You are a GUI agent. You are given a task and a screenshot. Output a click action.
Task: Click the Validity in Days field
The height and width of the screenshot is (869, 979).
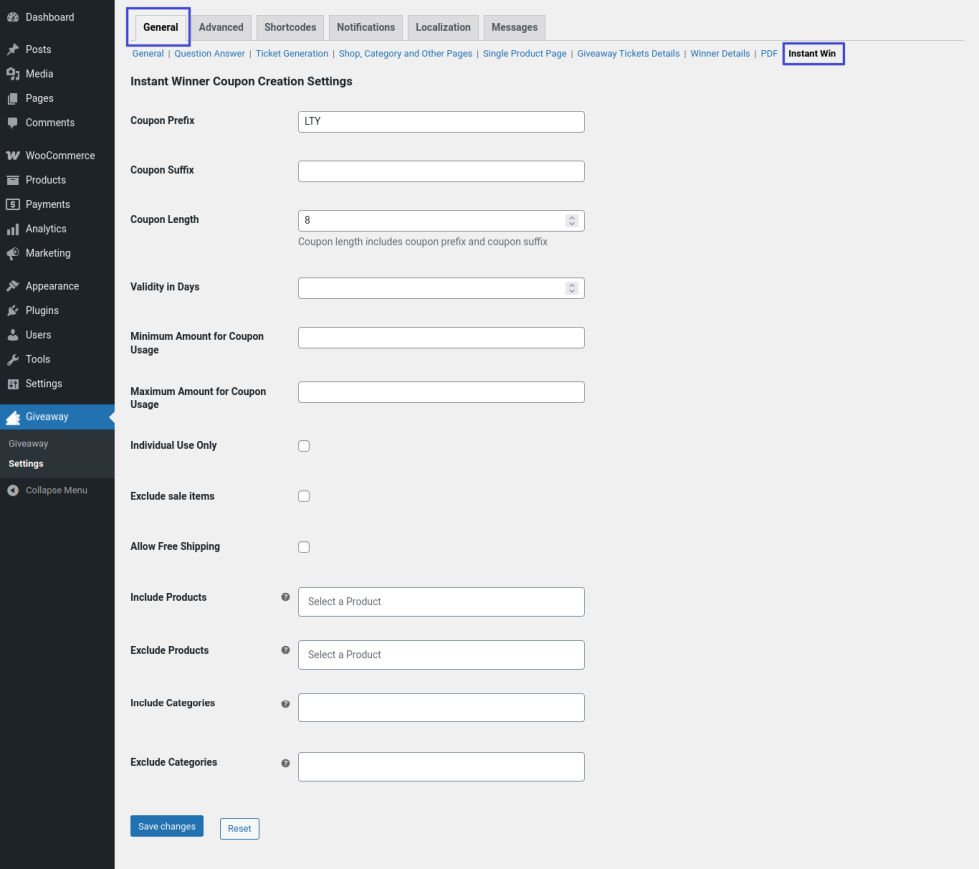click(441, 288)
